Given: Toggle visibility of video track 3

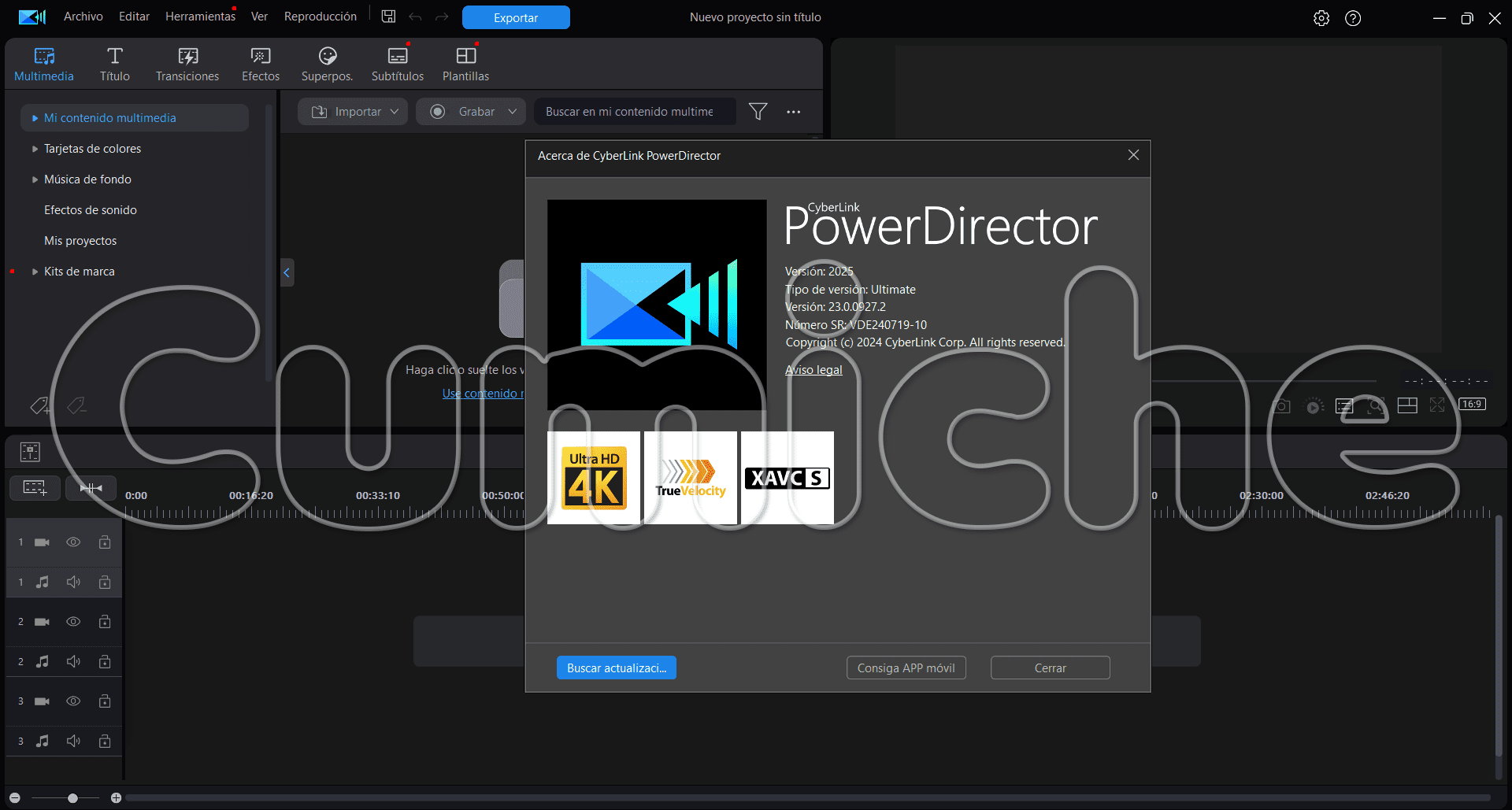Looking at the screenshot, I should click(x=73, y=701).
